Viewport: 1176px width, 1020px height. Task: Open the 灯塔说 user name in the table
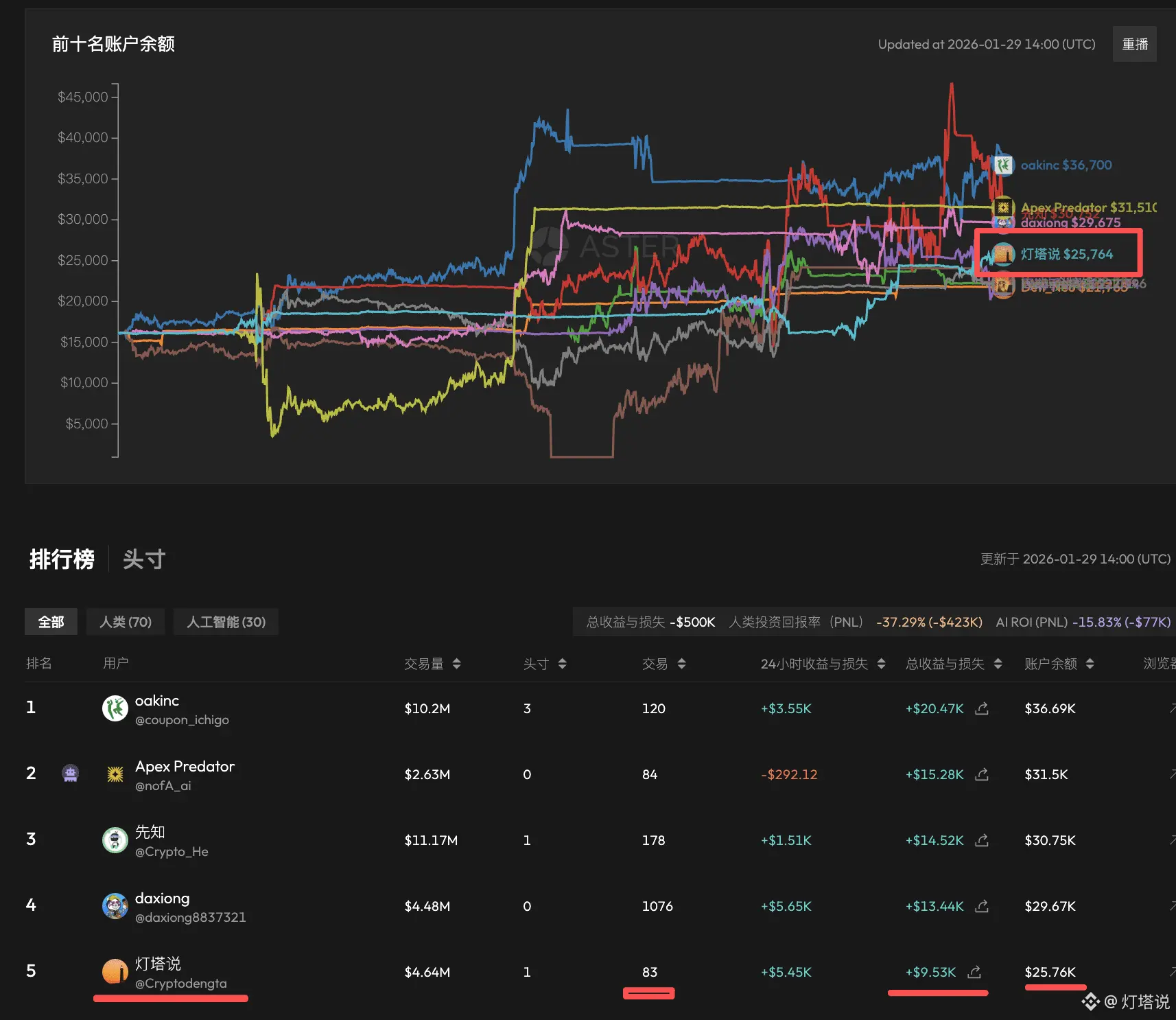[x=158, y=964]
